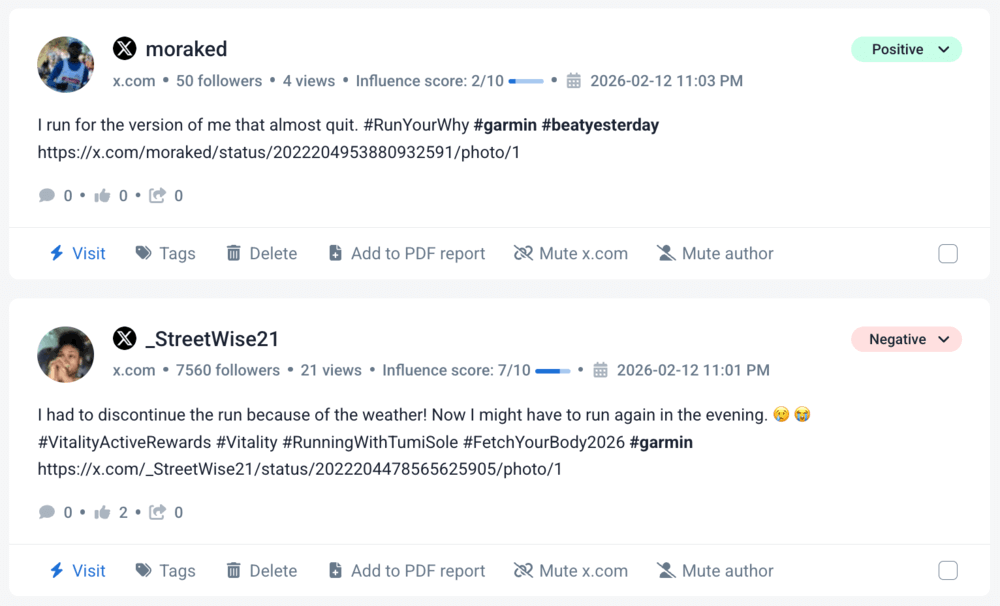Image resolution: width=1000 pixels, height=606 pixels.
Task: Click the influence score bar for _StreetWise21
Action: (x=553, y=371)
